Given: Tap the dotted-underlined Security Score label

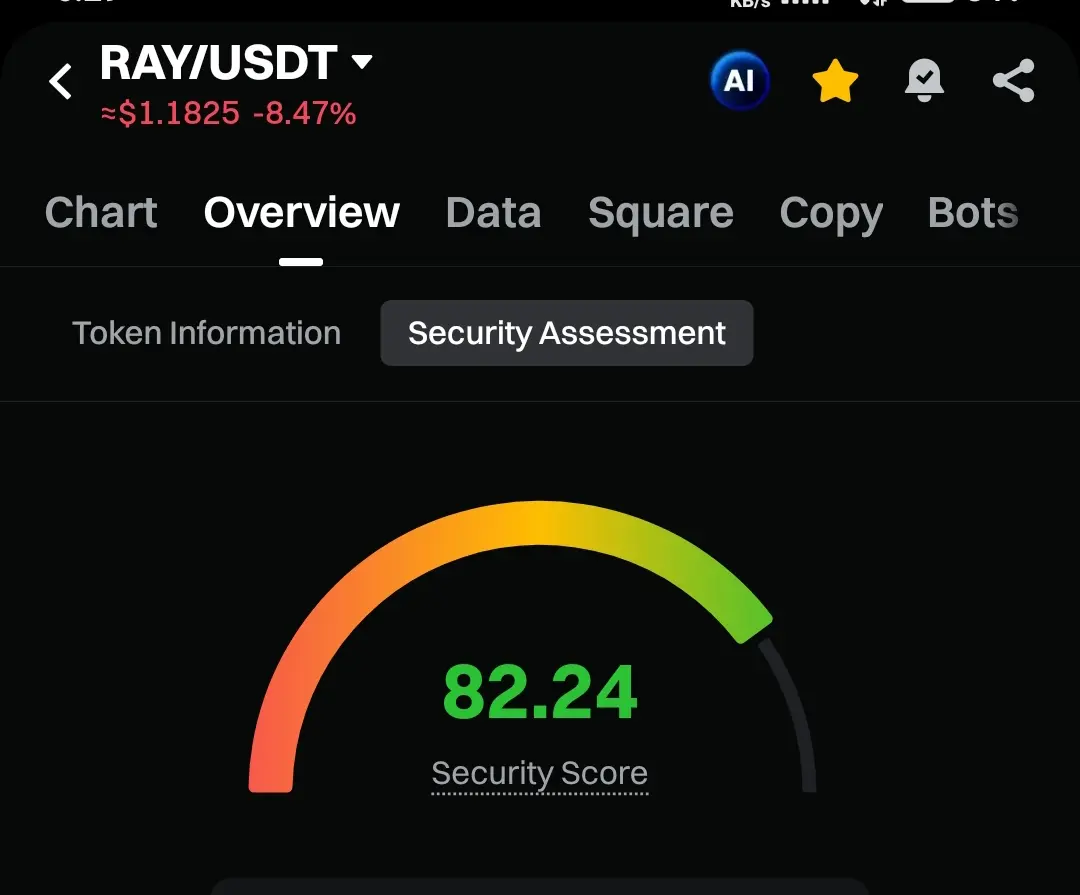Looking at the screenshot, I should 539,774.
